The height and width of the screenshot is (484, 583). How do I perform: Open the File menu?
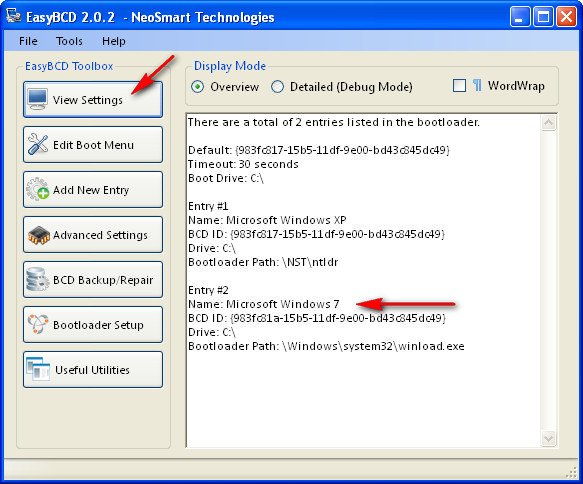click(x=28, y=41)
